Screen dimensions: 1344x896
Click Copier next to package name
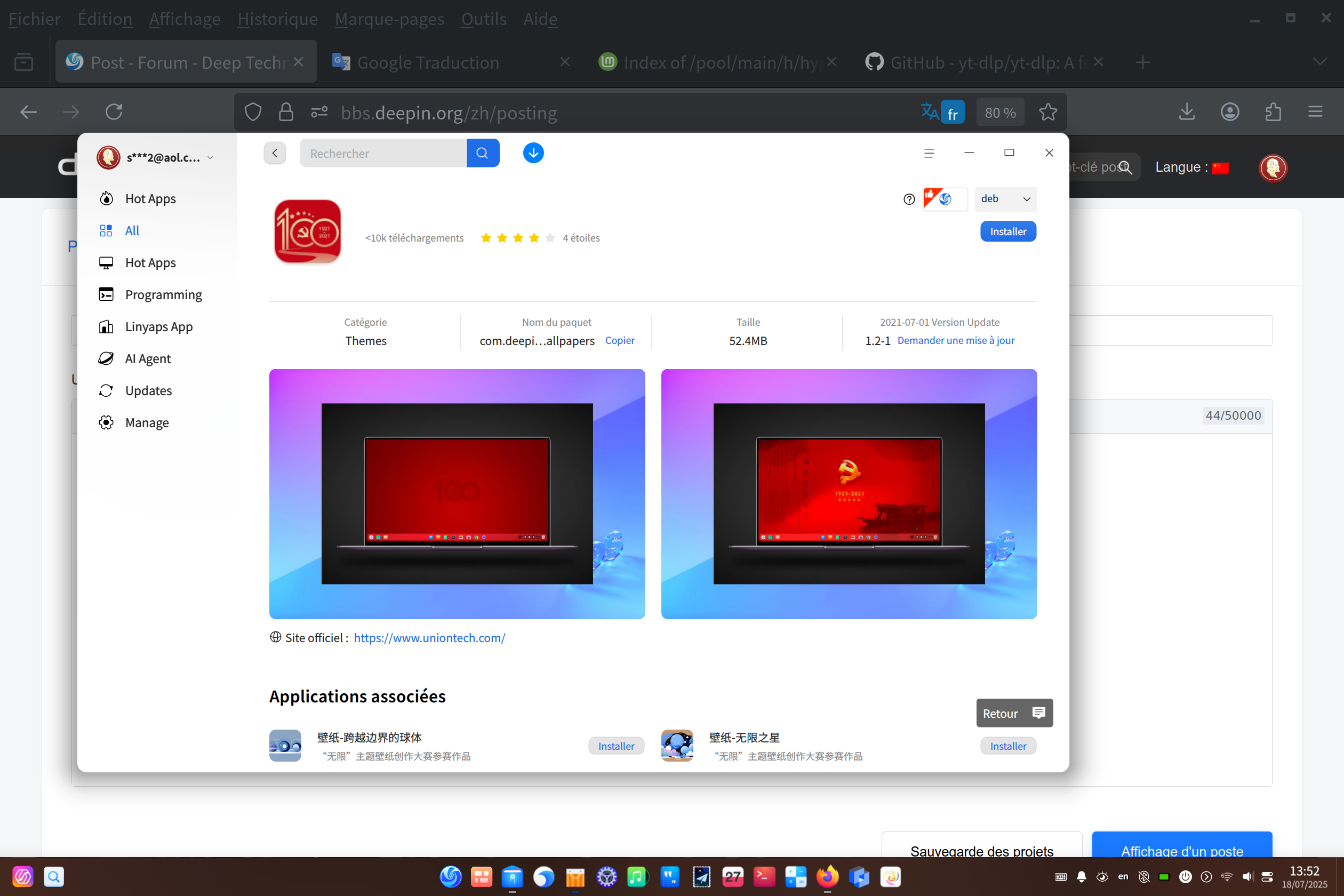619,341
